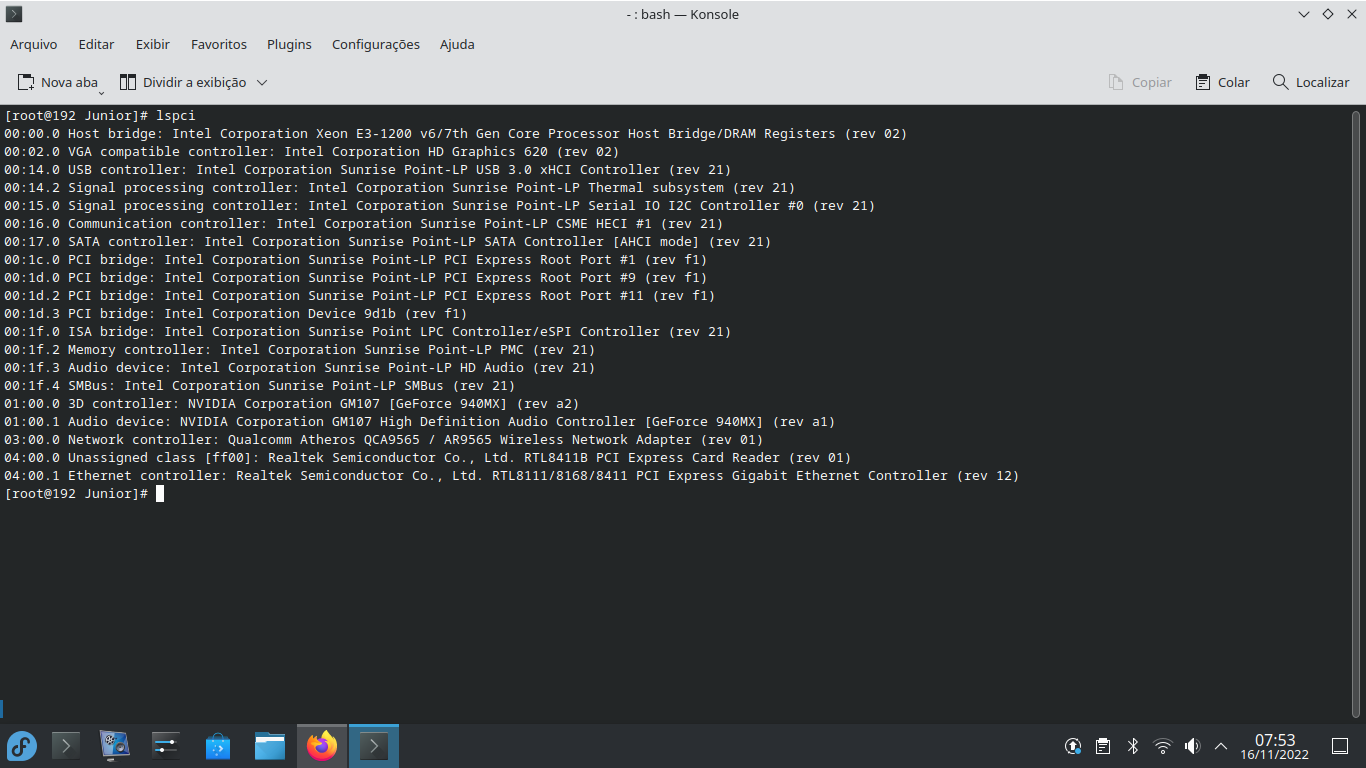This screenshot has width=1366, height=768.
Task: Click the Copiar toolbar button
Action: tap(1140, 82)
